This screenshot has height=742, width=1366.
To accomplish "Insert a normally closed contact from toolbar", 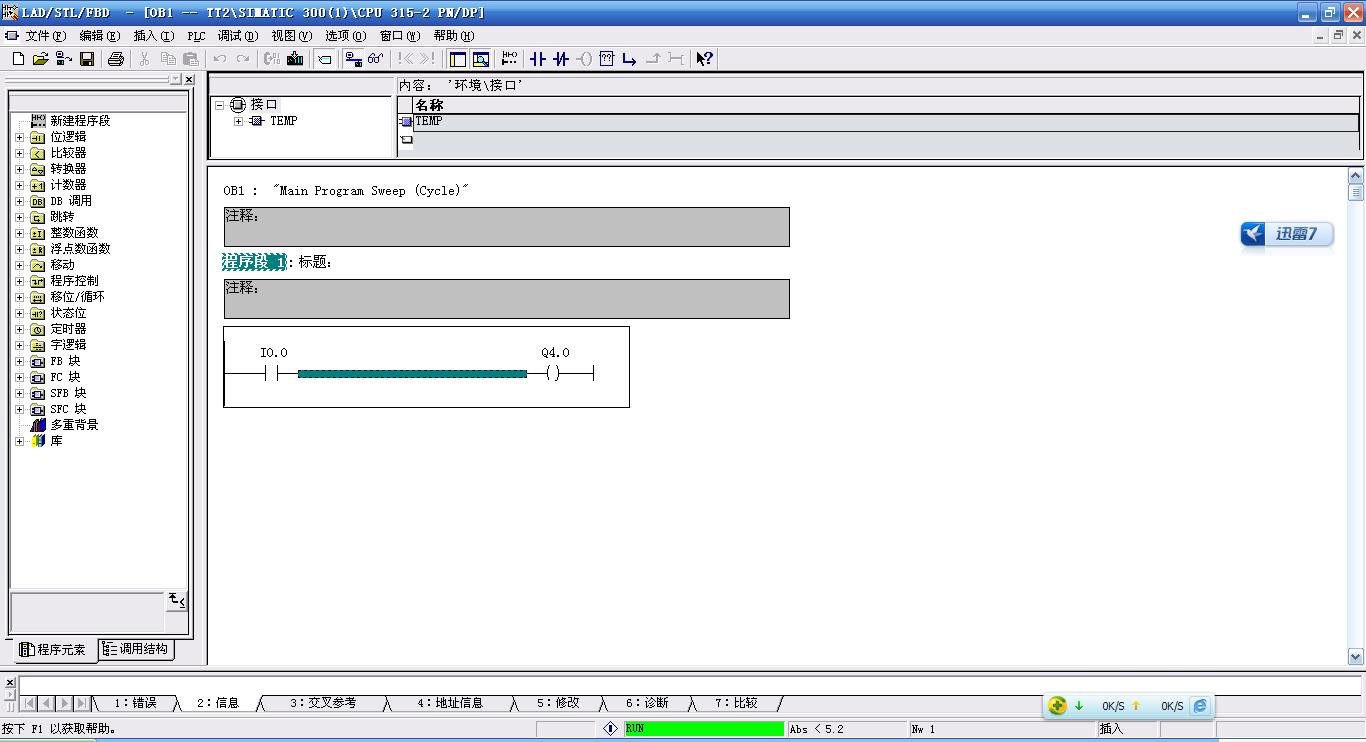I will click(x=561, y=59).
